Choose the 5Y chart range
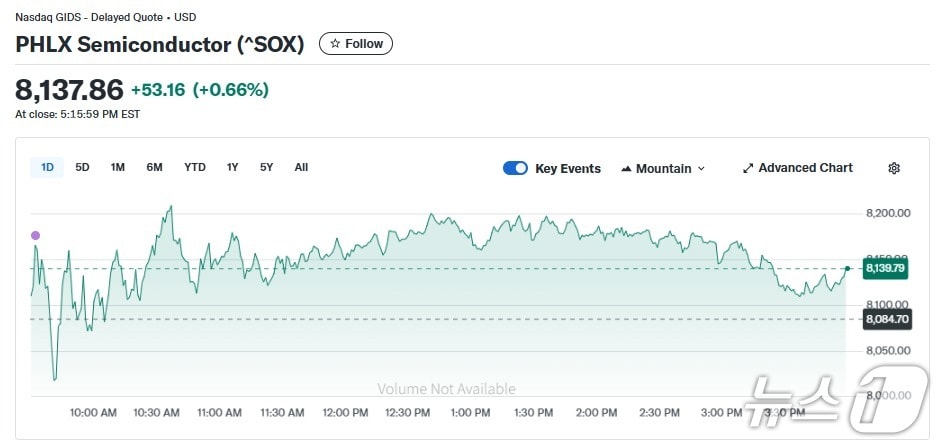 [x=266, y=167]
